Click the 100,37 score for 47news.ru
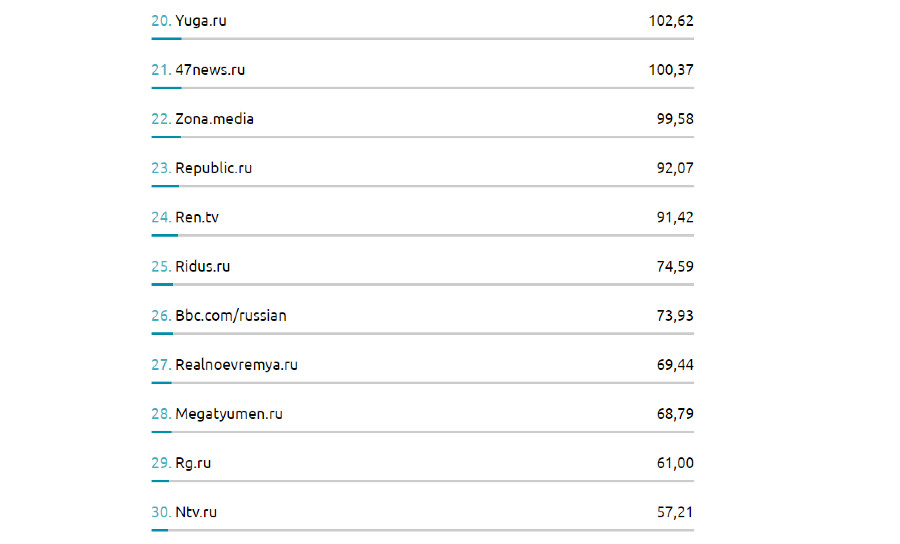This screenshot has width=900, height=544. [671, 70]
